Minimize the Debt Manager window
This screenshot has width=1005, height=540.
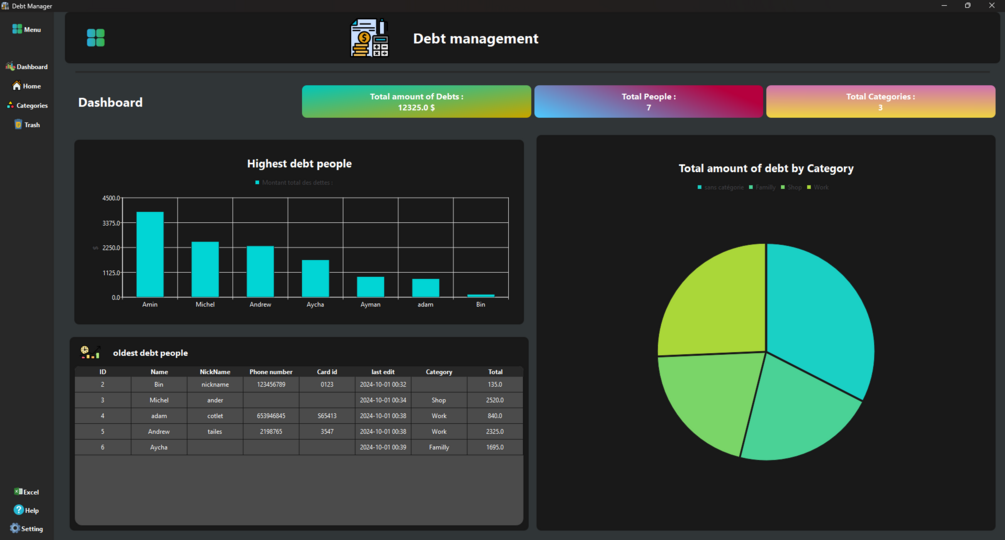(944, 6)
